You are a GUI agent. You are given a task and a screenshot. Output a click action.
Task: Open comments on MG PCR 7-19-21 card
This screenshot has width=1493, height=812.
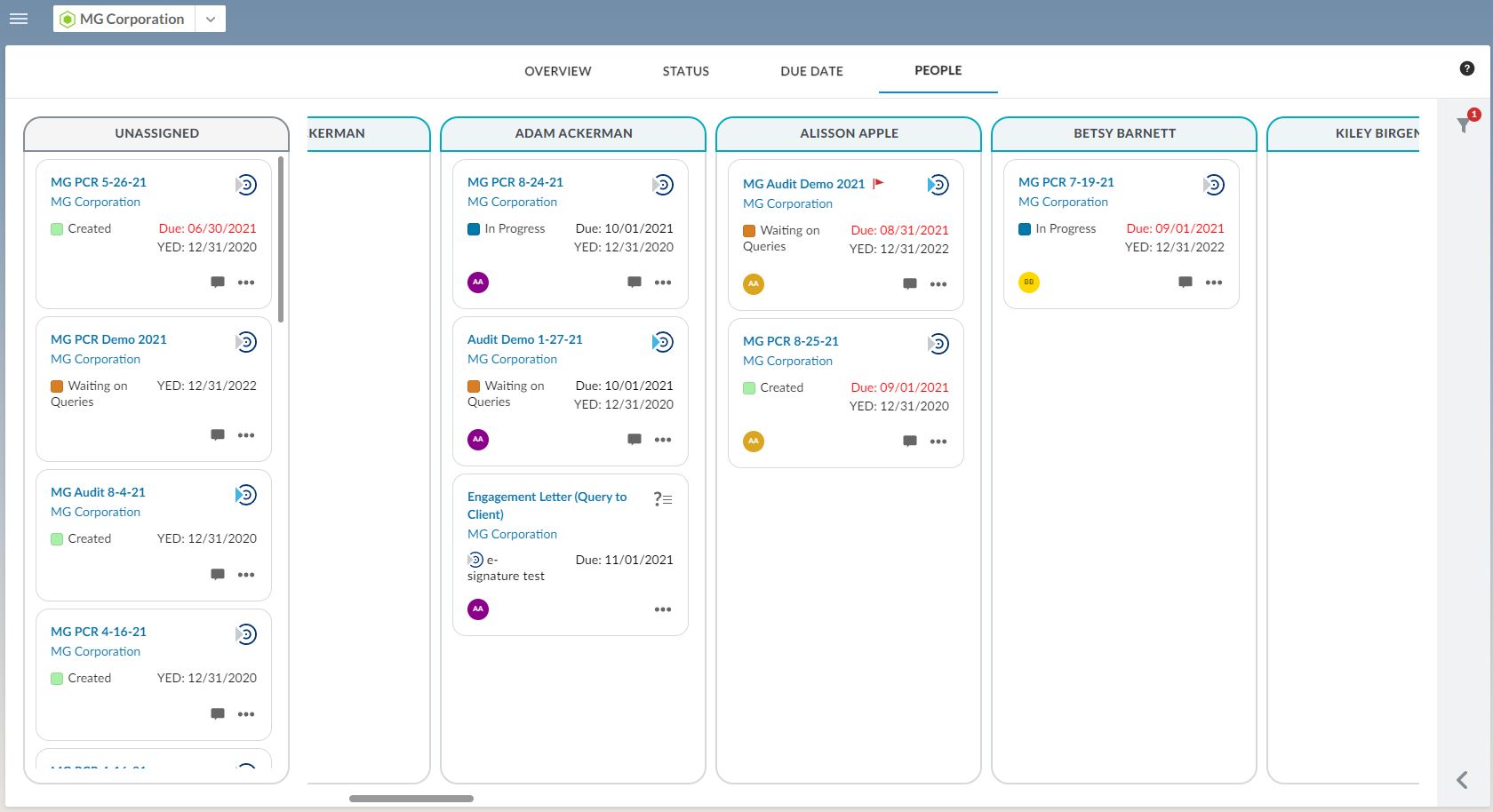point(1185,283)
